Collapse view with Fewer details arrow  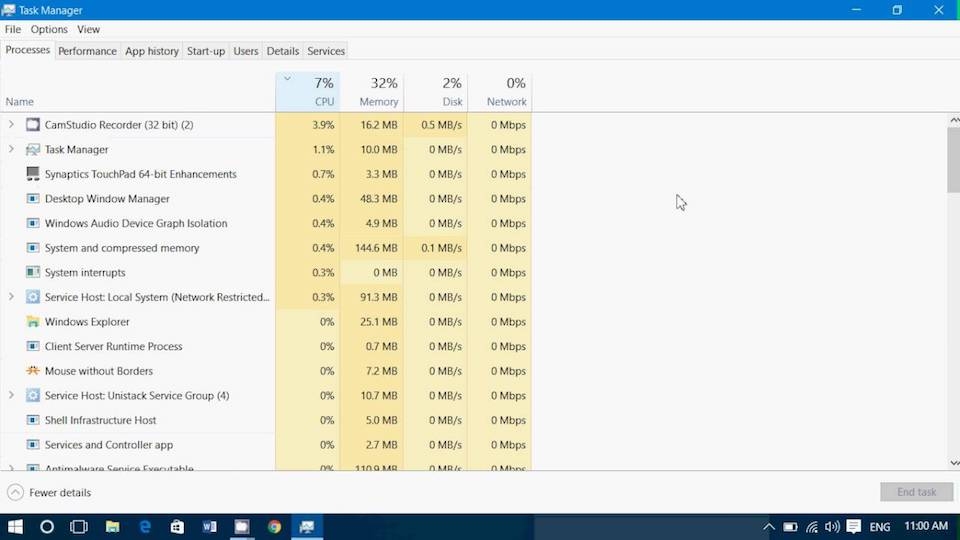point(15,492)
